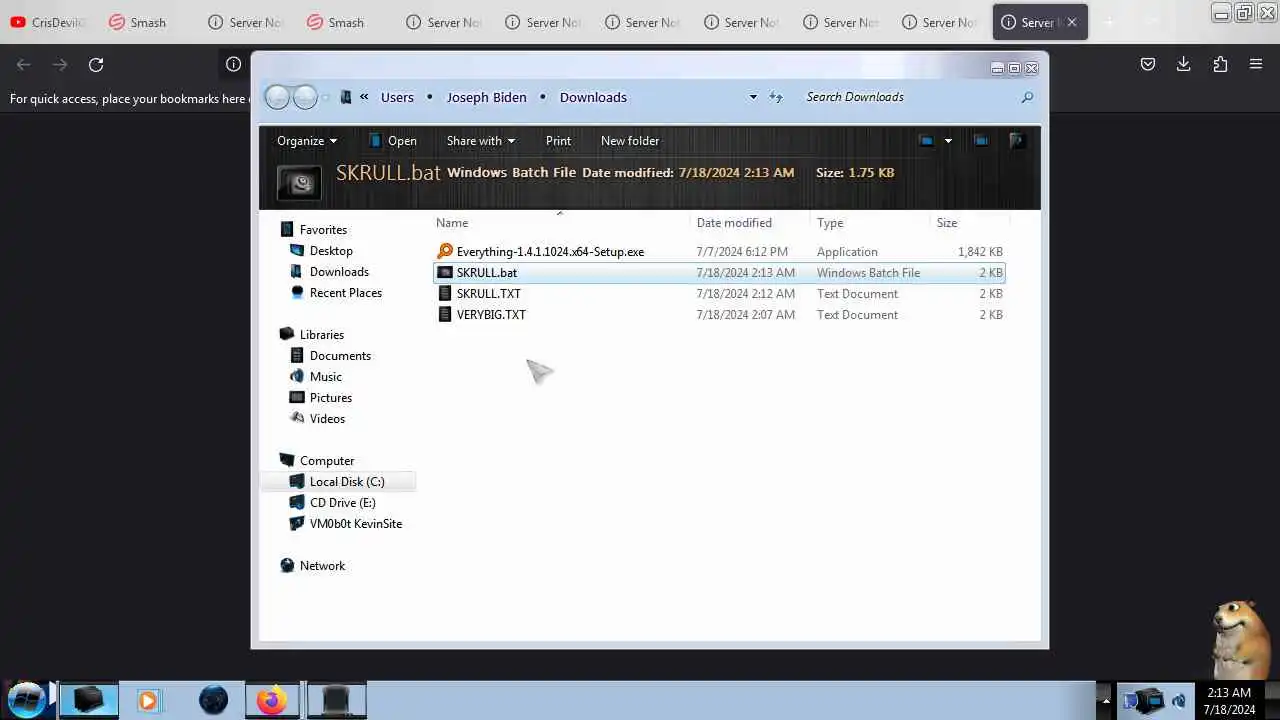The width and height of the screenshot is (1280, 720).
Task: Click the Everything setup file's magnifier icon
Action: coord(445,252)
